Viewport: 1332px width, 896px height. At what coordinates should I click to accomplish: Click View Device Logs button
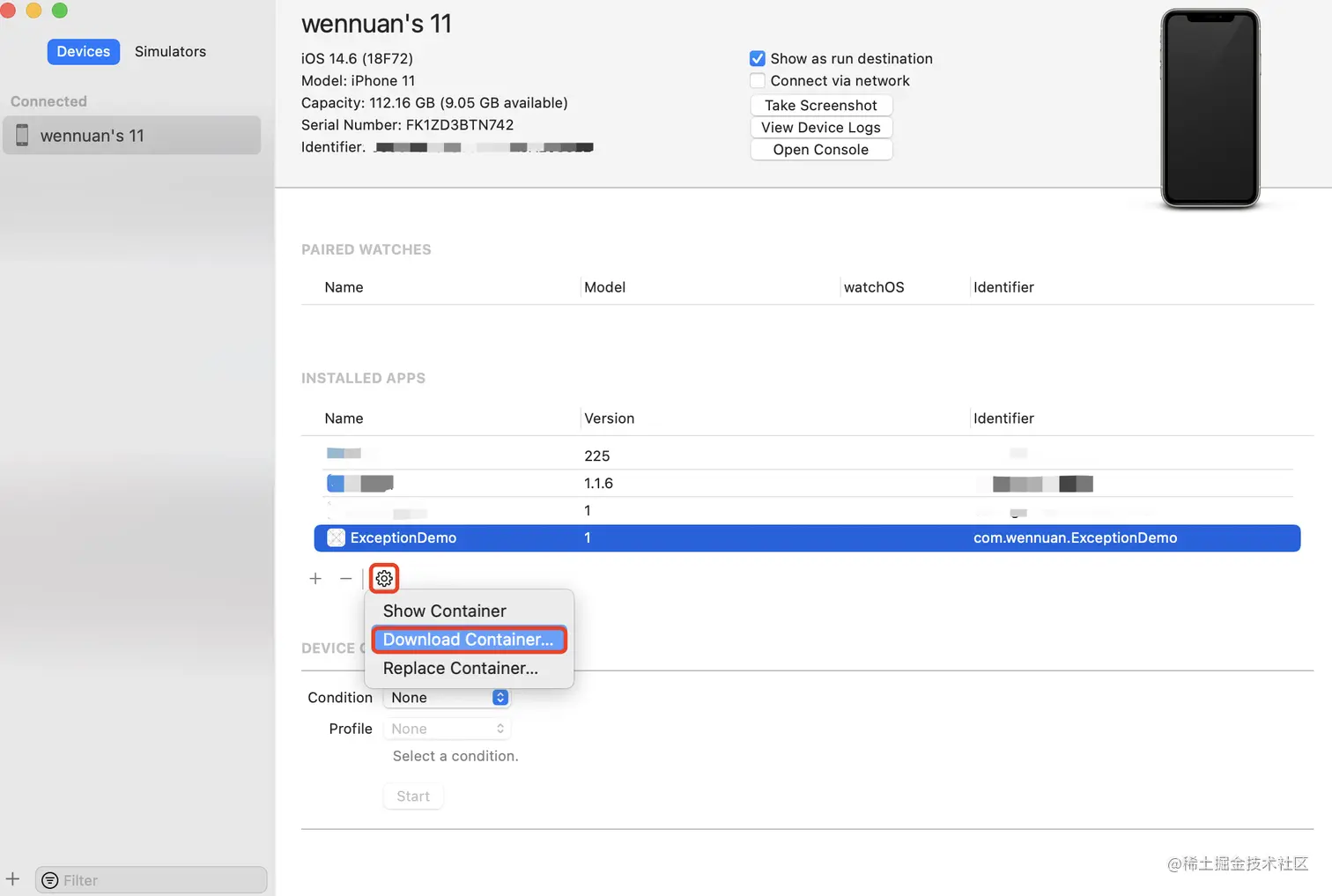[821, 127]
